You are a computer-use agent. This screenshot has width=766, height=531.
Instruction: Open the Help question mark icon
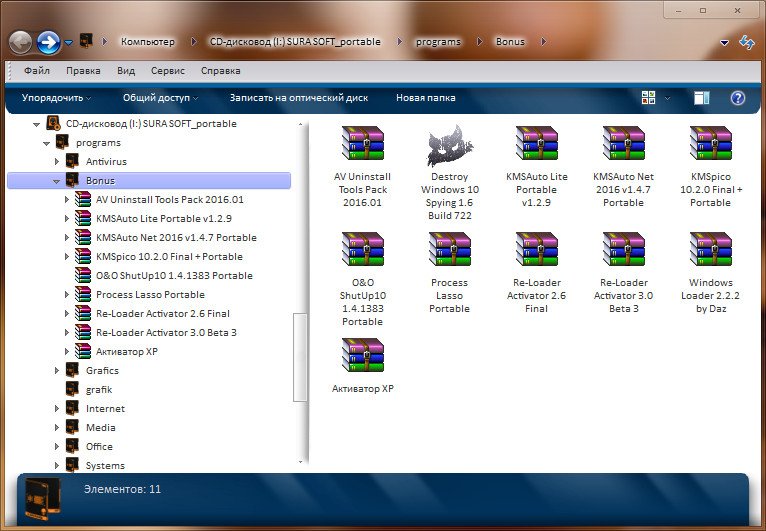point(737,98)
